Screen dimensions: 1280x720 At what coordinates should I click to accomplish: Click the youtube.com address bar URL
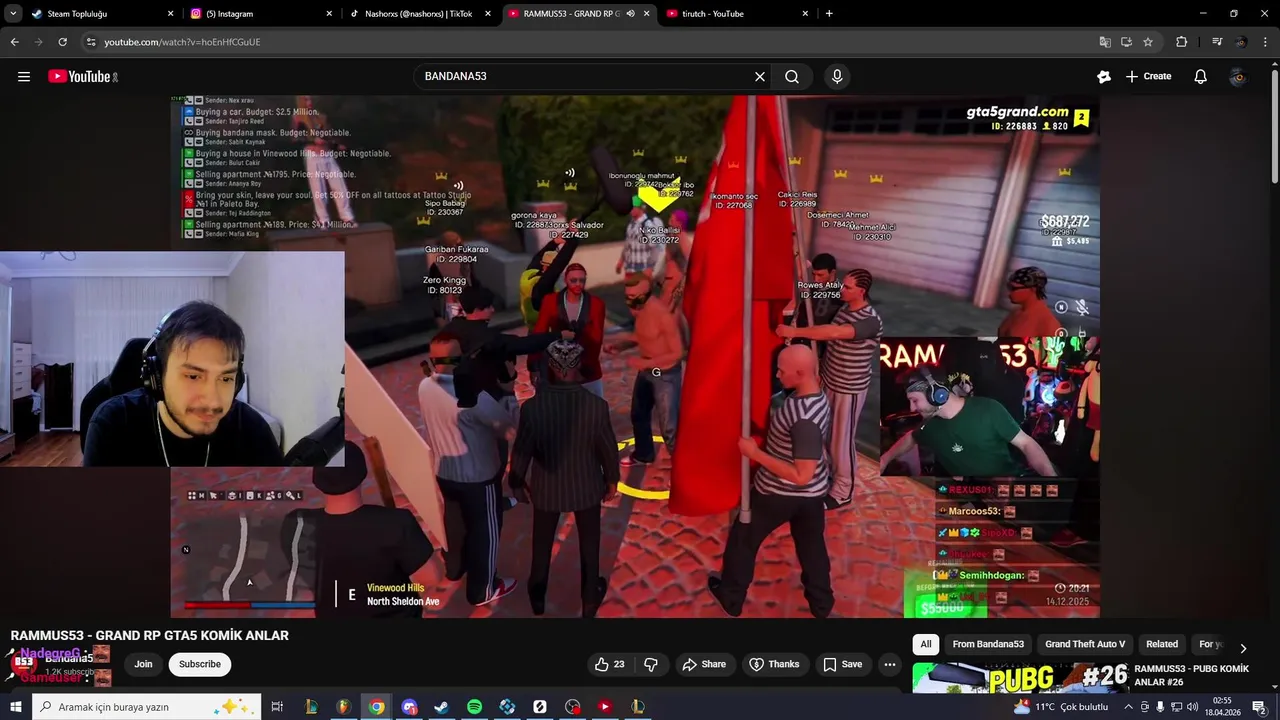tap(182, 42)
